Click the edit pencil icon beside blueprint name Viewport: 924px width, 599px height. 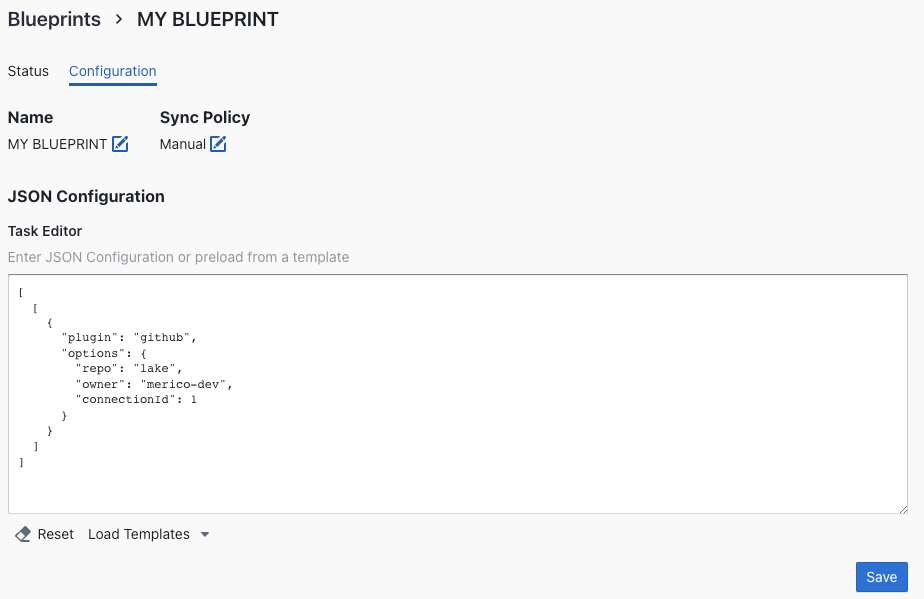pos(120,144)
